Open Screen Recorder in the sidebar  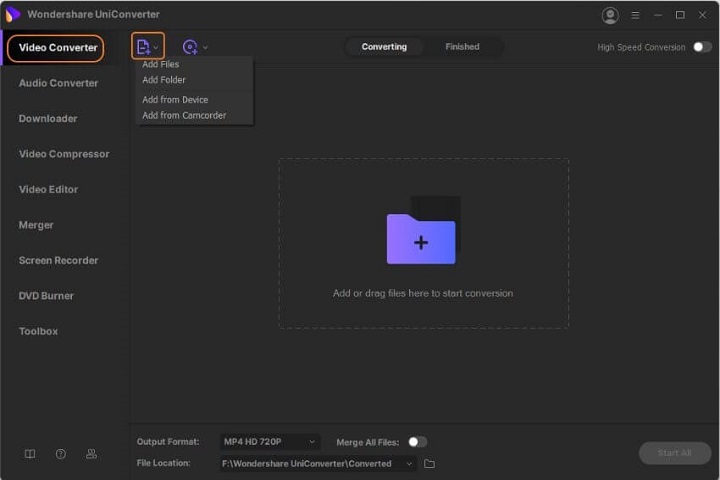point(59,260)
